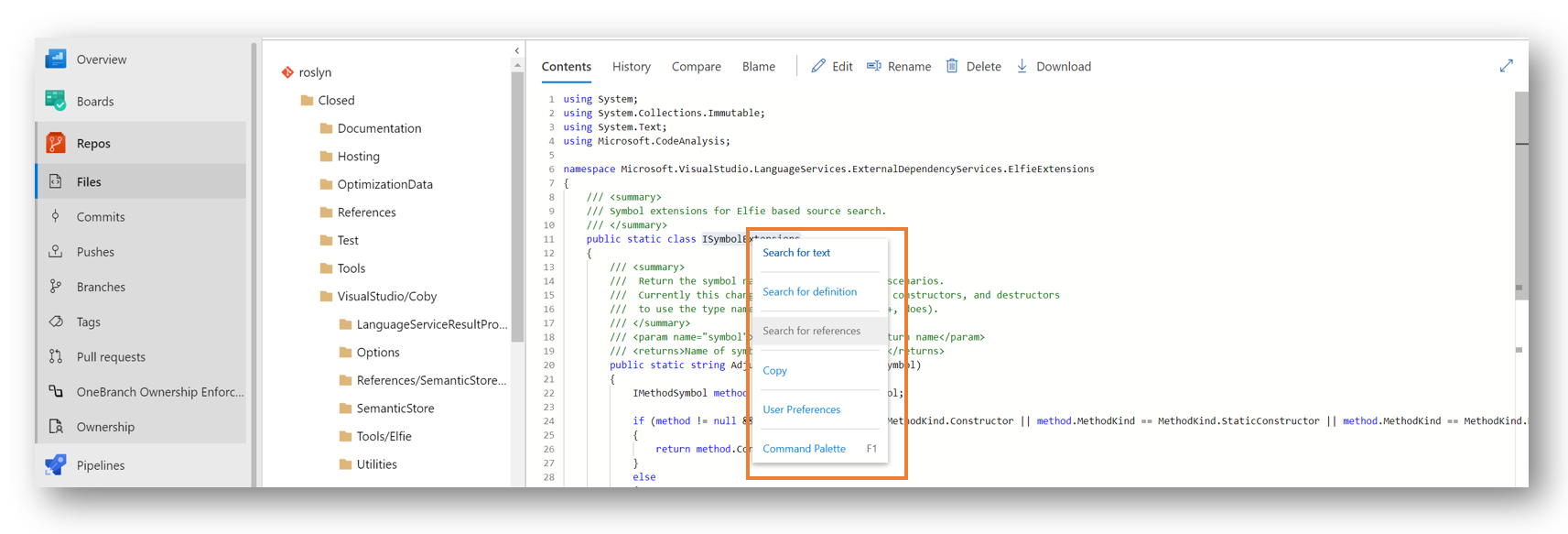Click the Download arrow icon
This screenshot has height=534, width=1568.
[x=1022, y=66]
